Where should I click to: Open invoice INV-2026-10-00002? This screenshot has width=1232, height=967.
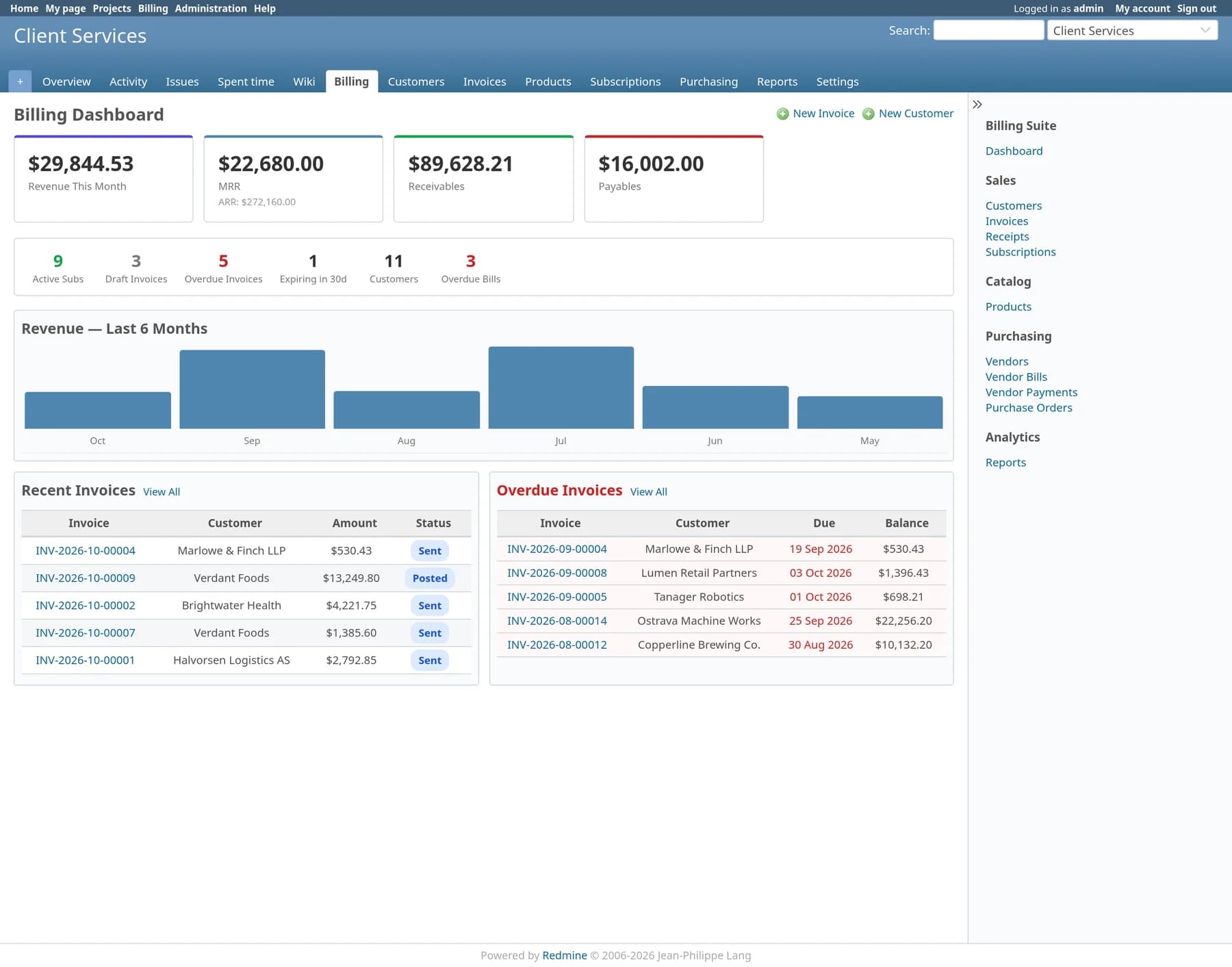point(86,606)
